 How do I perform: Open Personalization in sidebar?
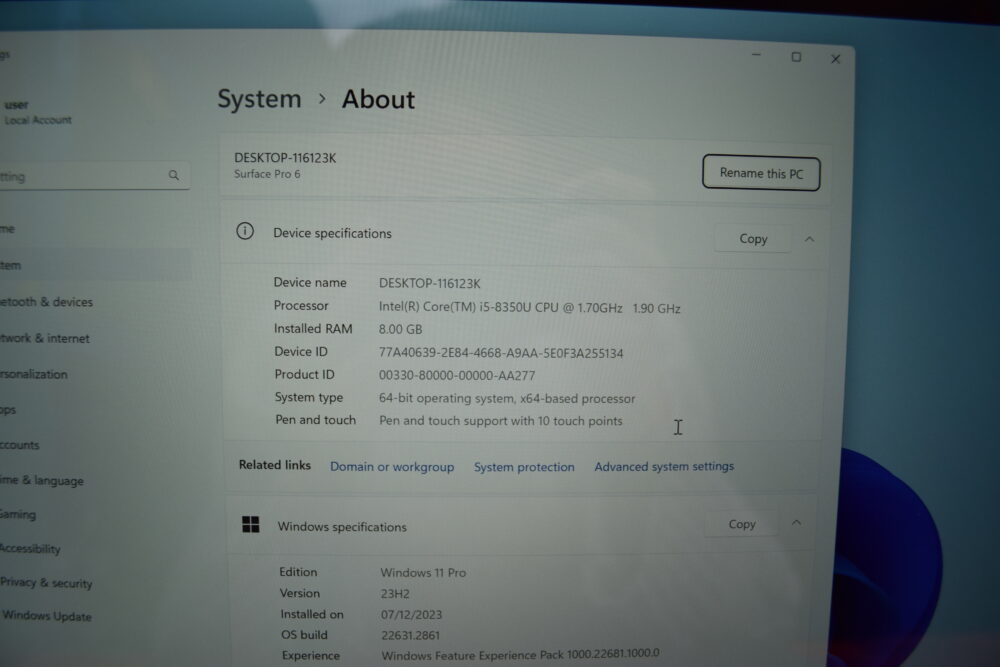(34, 374)
